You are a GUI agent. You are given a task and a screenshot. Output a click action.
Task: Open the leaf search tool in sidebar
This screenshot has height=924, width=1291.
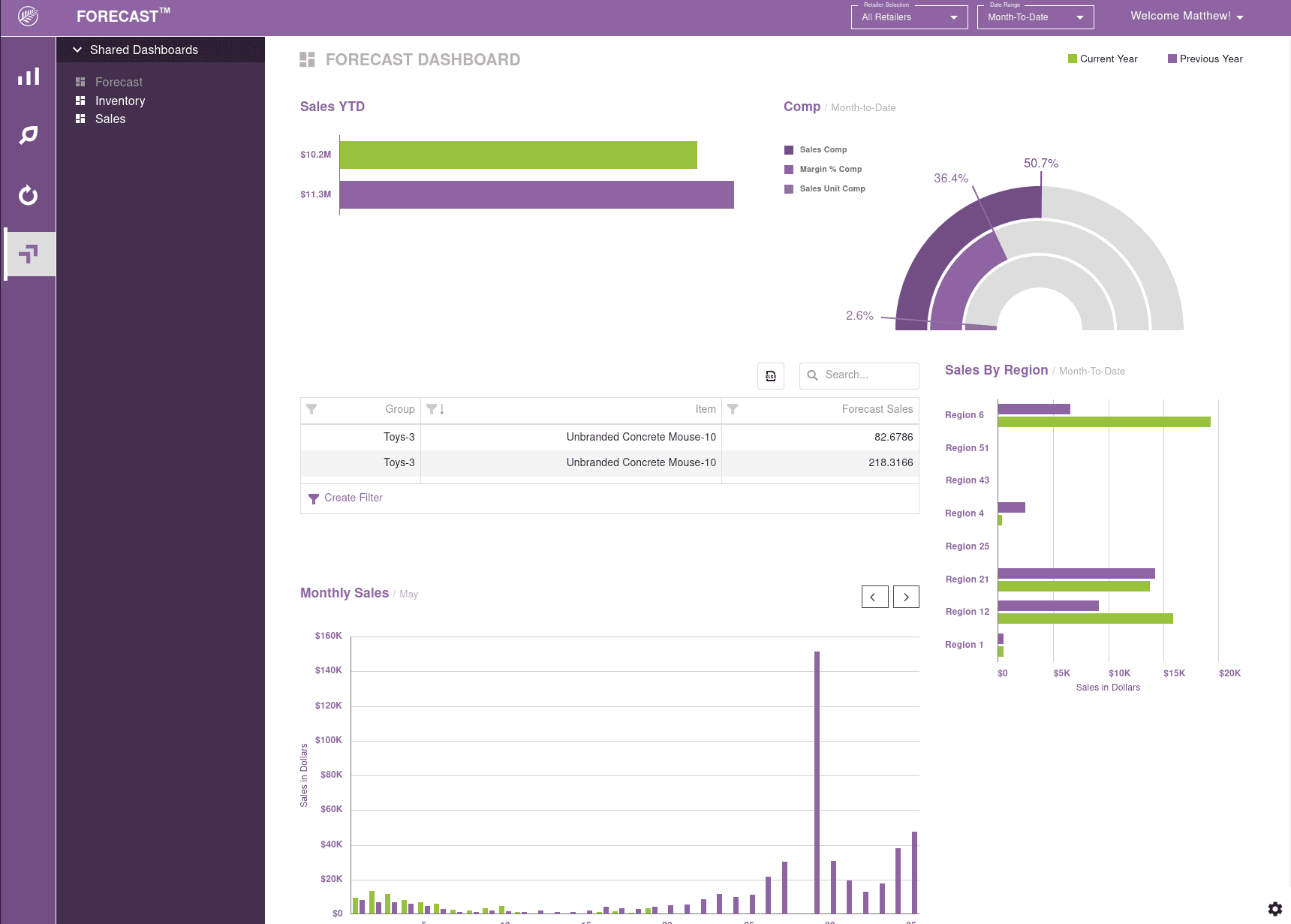[x=28, y=135]
